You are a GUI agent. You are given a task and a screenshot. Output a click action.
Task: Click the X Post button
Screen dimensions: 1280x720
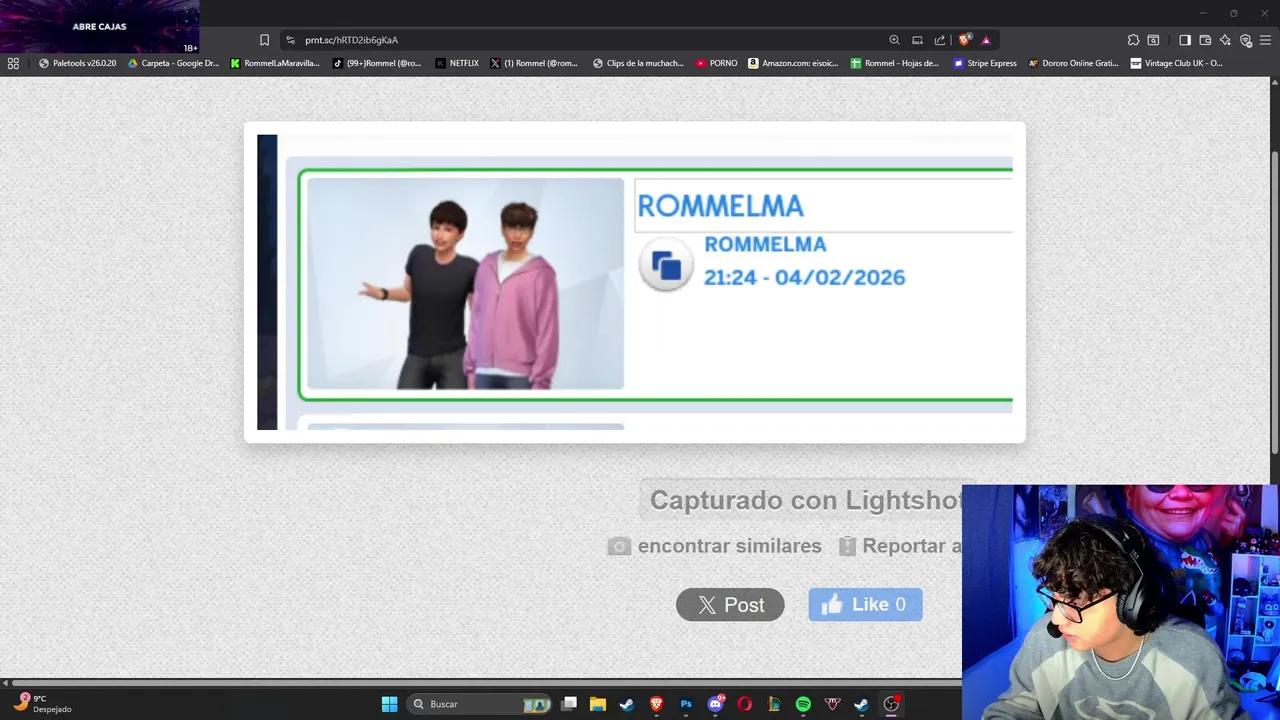730,605
